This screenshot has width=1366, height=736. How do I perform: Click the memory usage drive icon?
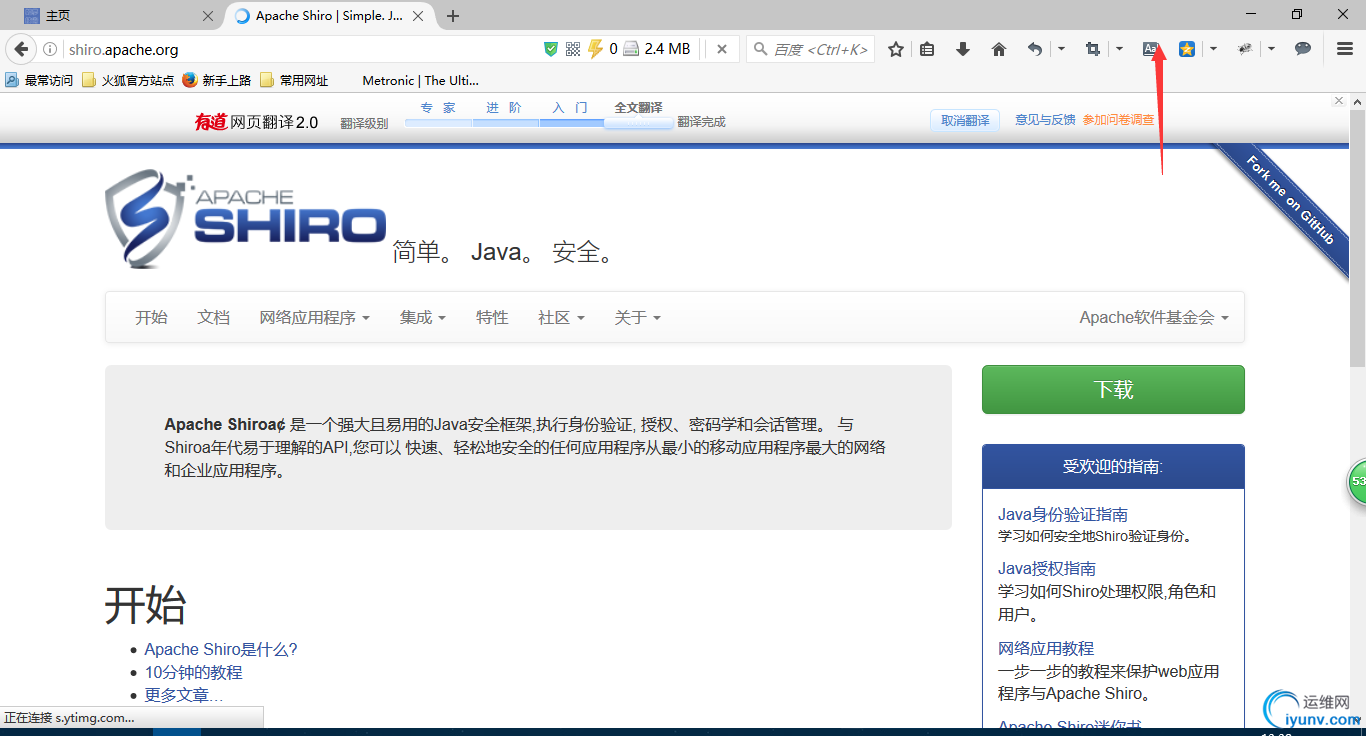point(631,49)
